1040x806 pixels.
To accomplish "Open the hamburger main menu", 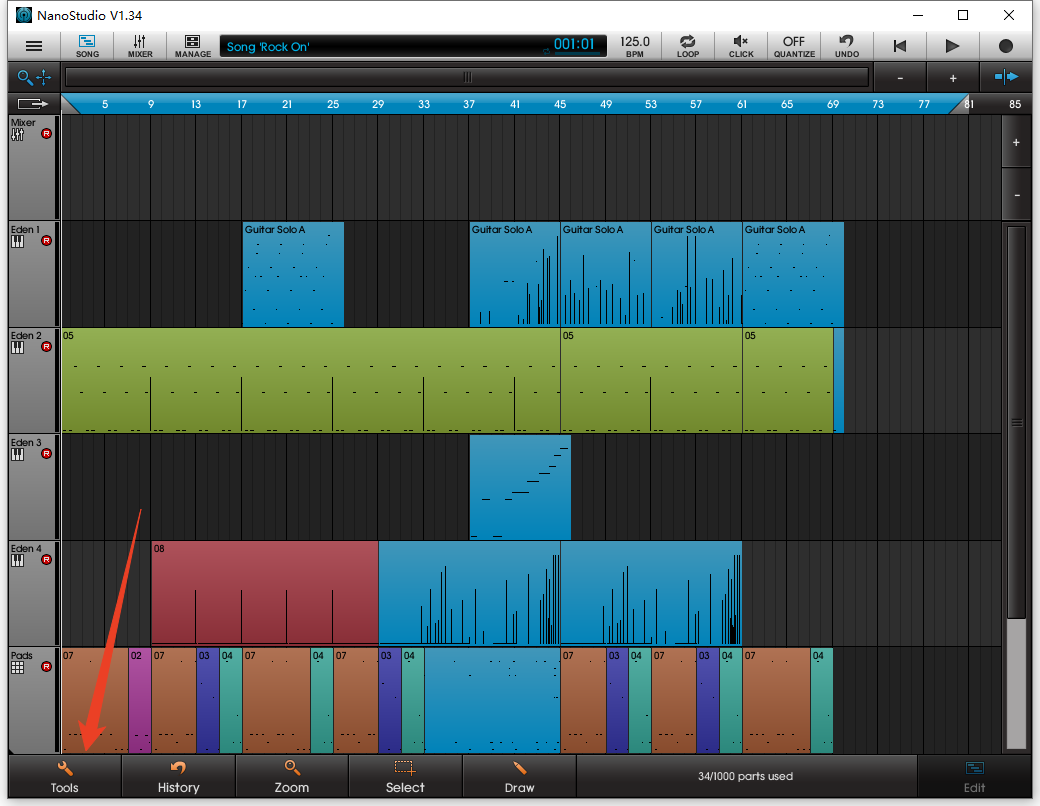I will coord(34,46).
